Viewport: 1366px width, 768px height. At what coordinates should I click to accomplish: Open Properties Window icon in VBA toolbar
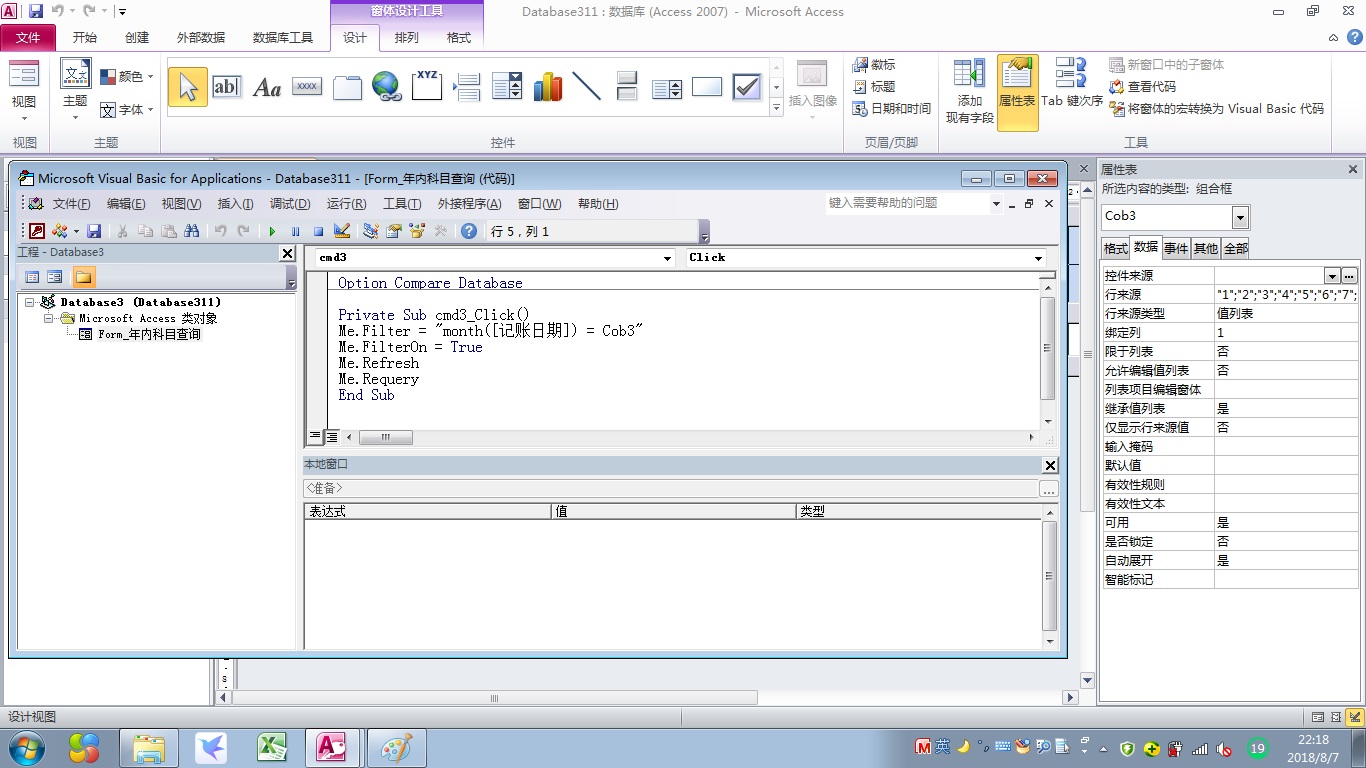coord(394,231)
